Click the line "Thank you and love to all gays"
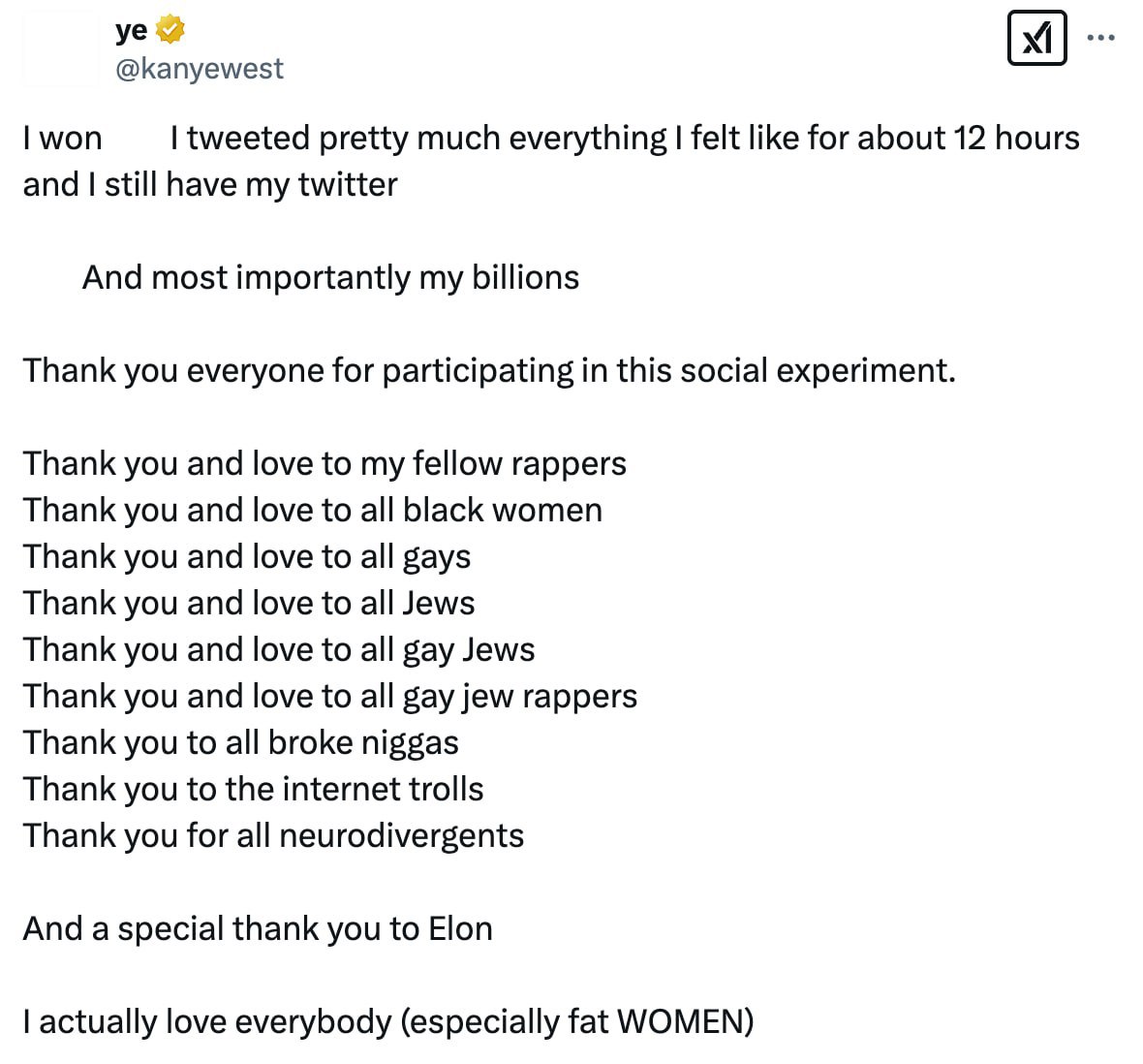This screenshot has height=1064, width=1143. point(247,556)
